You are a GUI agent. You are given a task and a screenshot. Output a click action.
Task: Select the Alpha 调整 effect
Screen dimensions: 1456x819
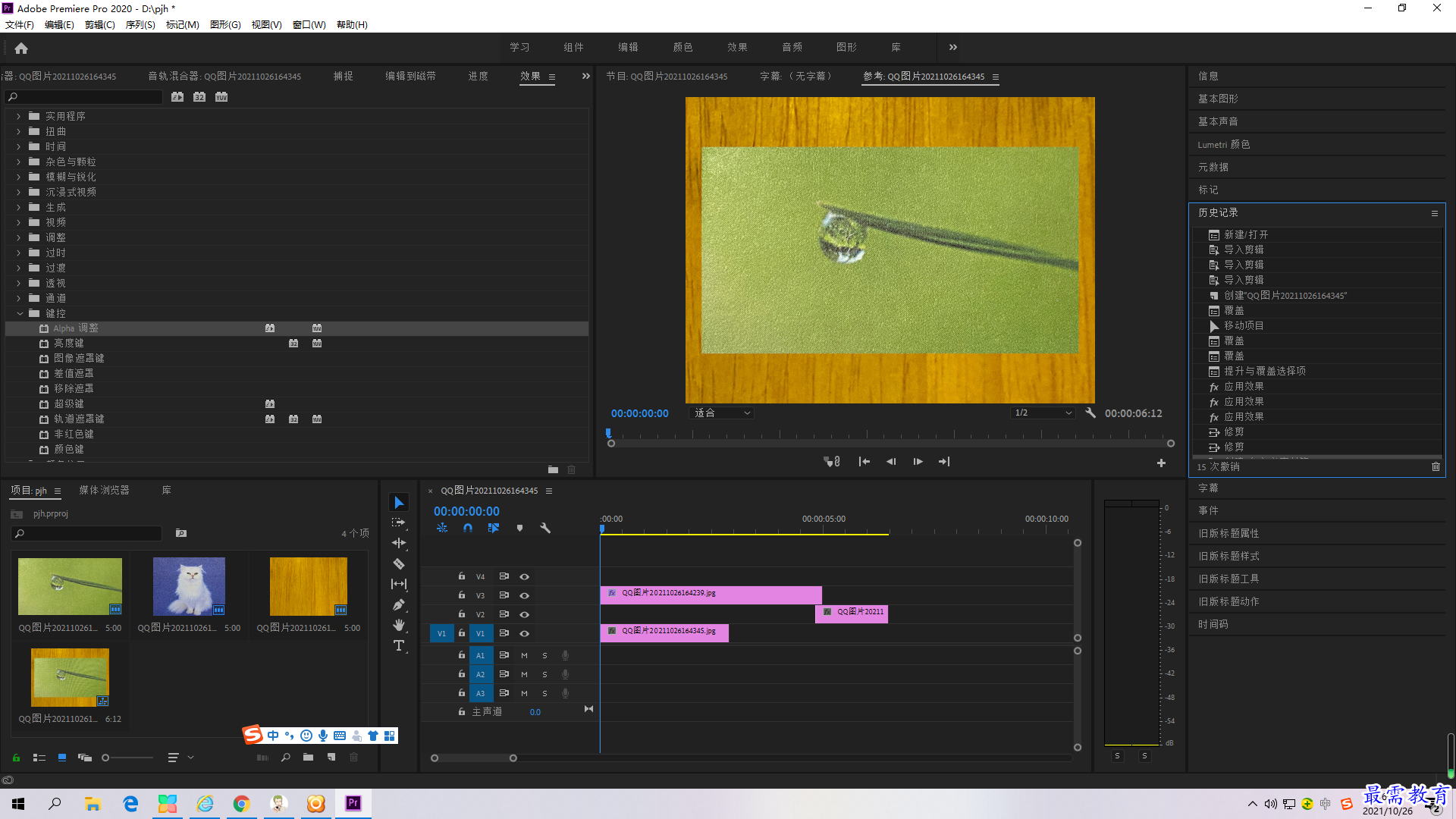click(x=297, y=328)
